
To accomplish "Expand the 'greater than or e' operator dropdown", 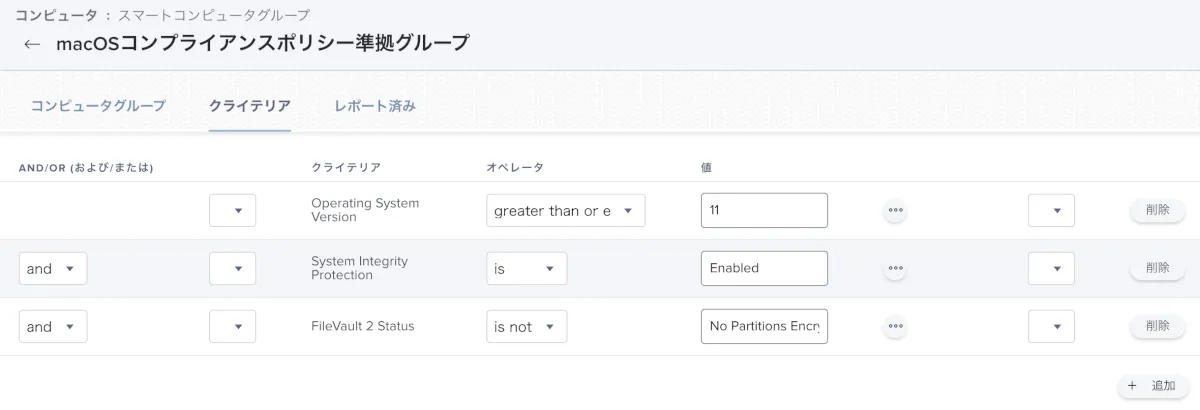I will [565, 210].
